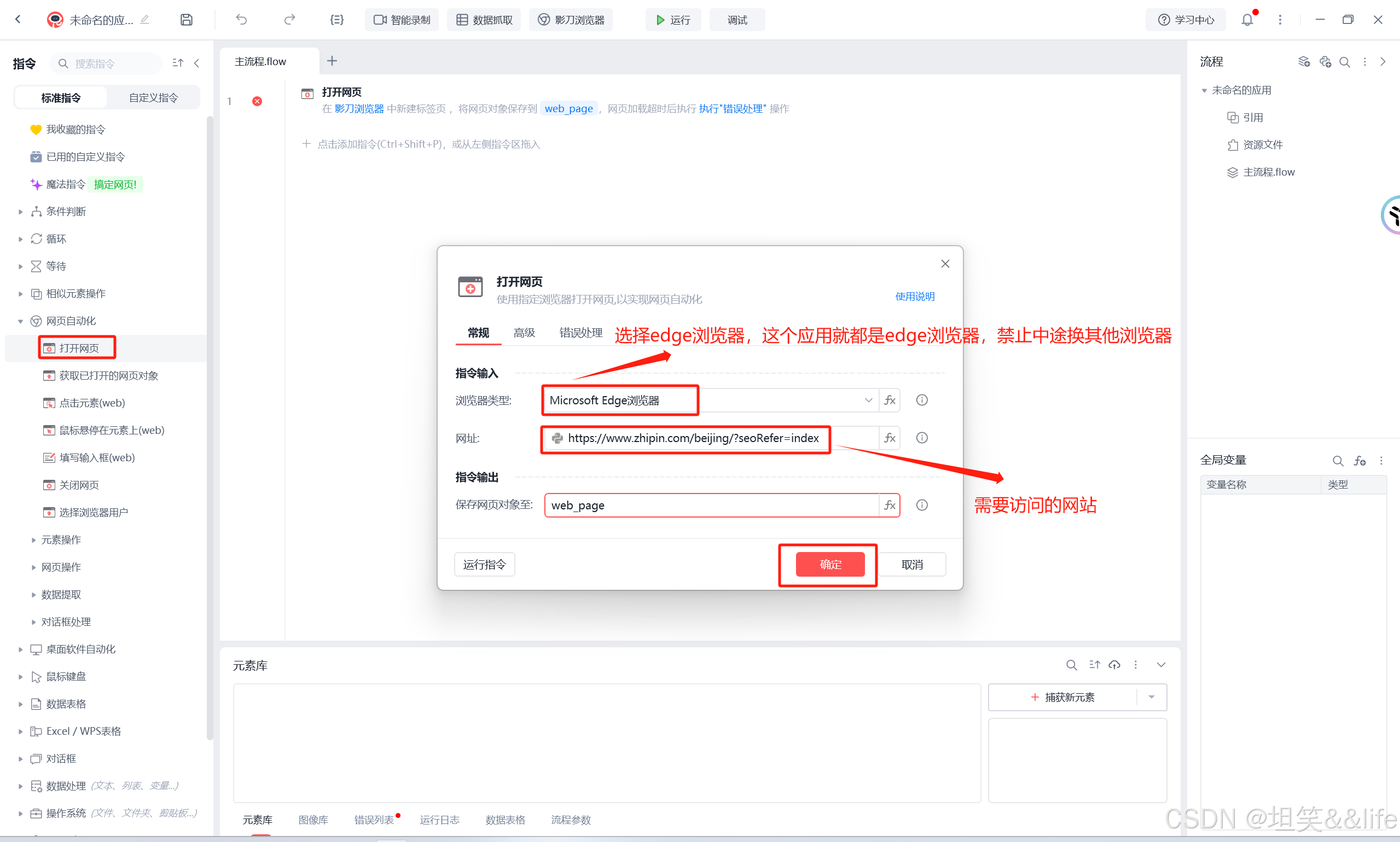Image resolution: width=1400 pixels, height=842 pixels.
Task: Click the search icon in the 全局变量 panel
Action: coord(1338,461)
